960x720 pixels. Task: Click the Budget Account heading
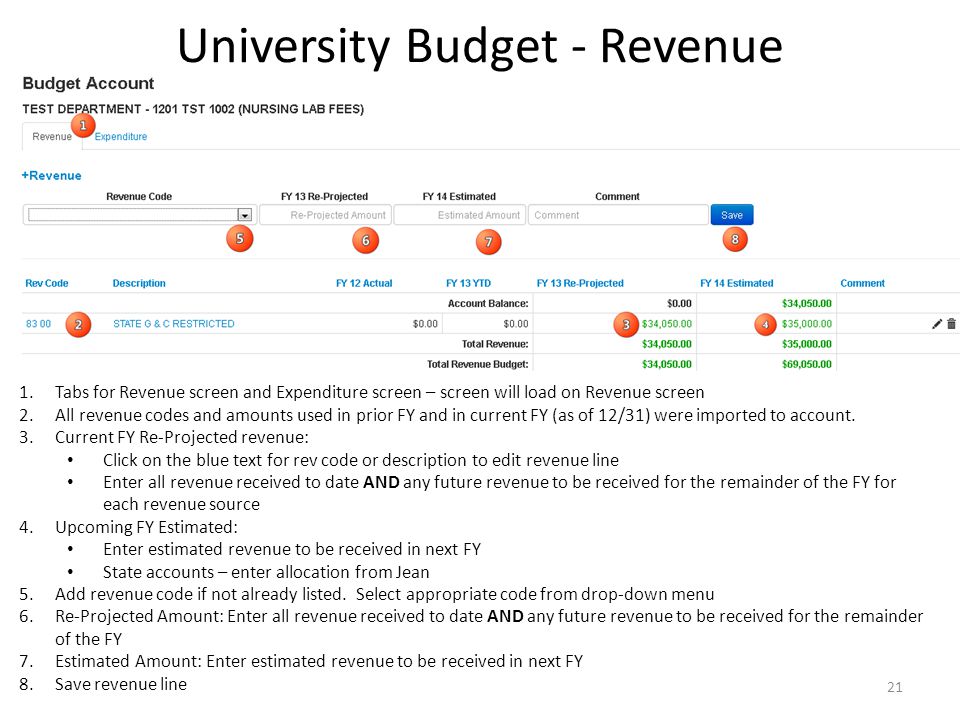pyautogui.click(x=88, y=83)
